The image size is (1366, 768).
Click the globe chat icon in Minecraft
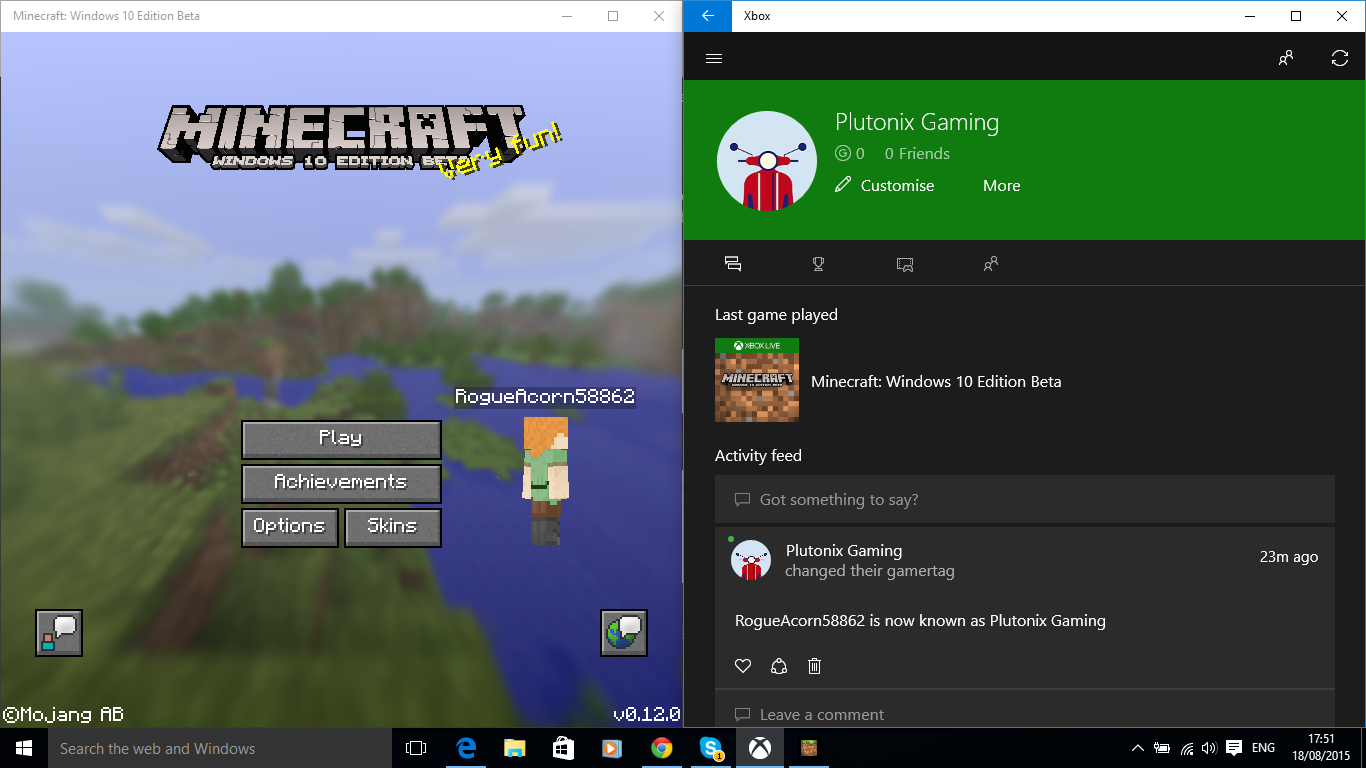click(624, 632)
